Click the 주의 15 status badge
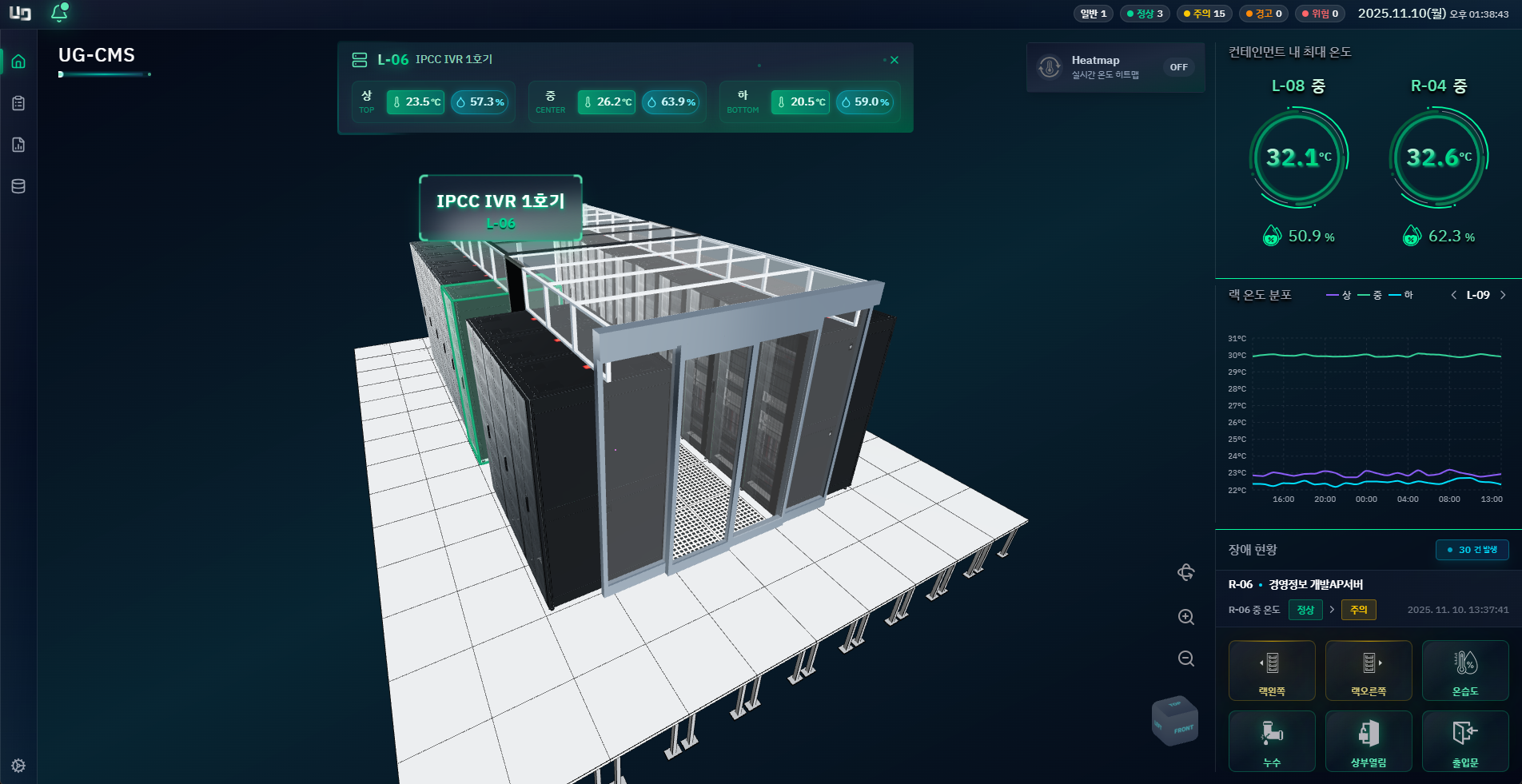This screenshot has height=784, width=1522. pos(1204,14)
